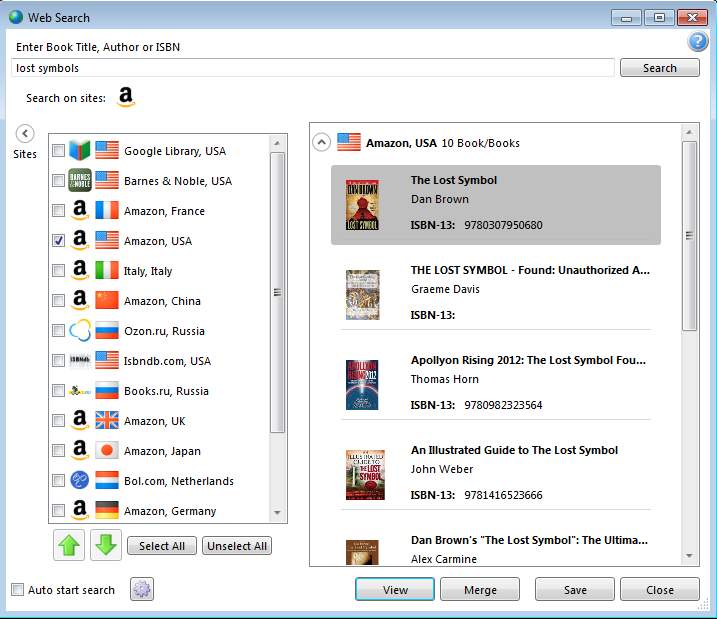Click the blue help question mark icon
Viewport: 717px width, 619px height.
coord(698,42)
